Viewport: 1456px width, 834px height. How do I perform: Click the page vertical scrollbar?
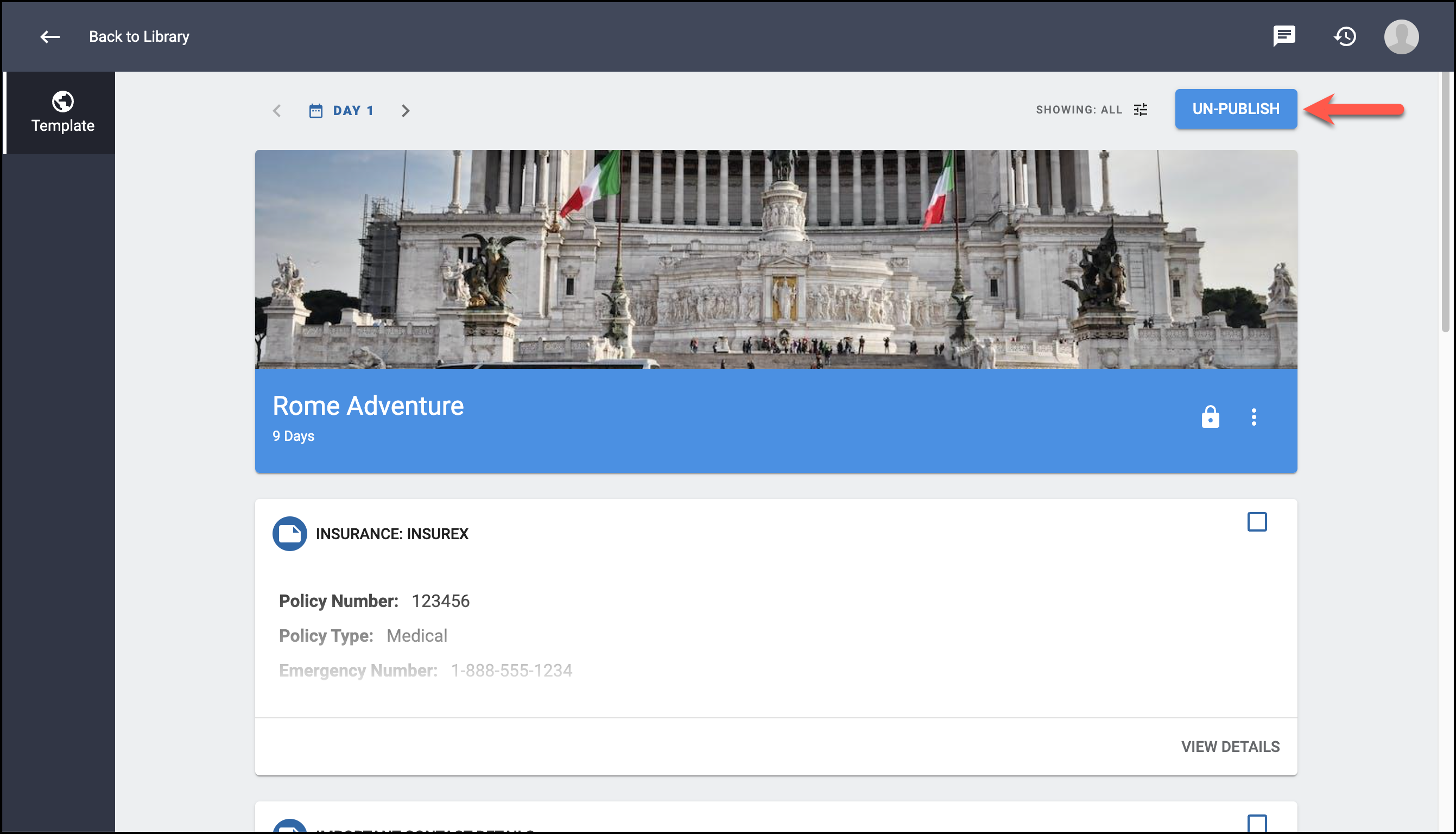pos(1446,201)
